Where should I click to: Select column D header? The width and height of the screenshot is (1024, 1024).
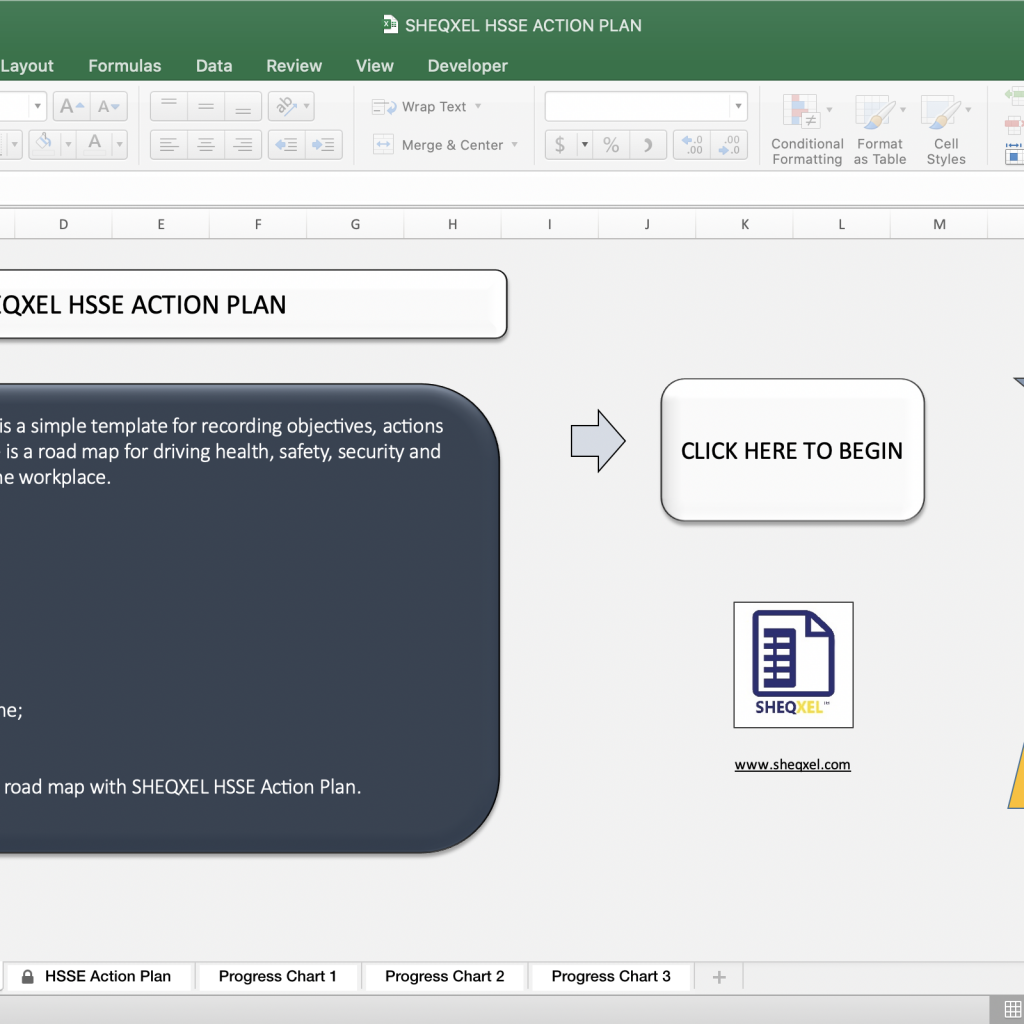[63, 225]
